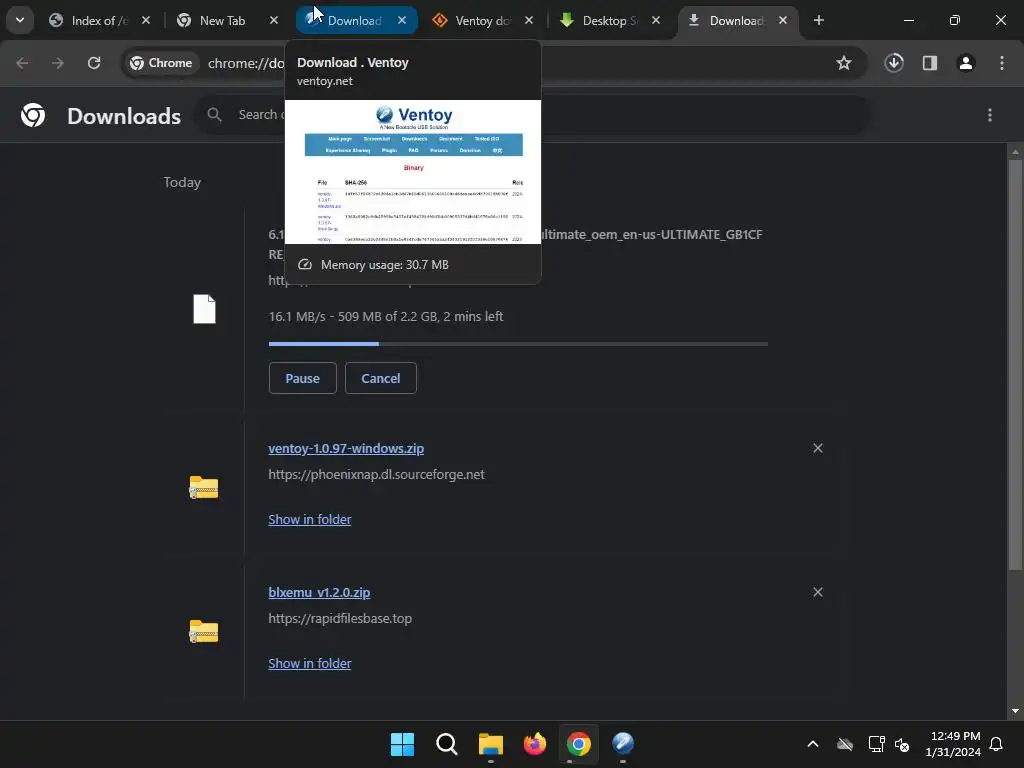The image size is (1024, 768).
Task: Bookmark this page with the star
Action: tap(844, 63)
